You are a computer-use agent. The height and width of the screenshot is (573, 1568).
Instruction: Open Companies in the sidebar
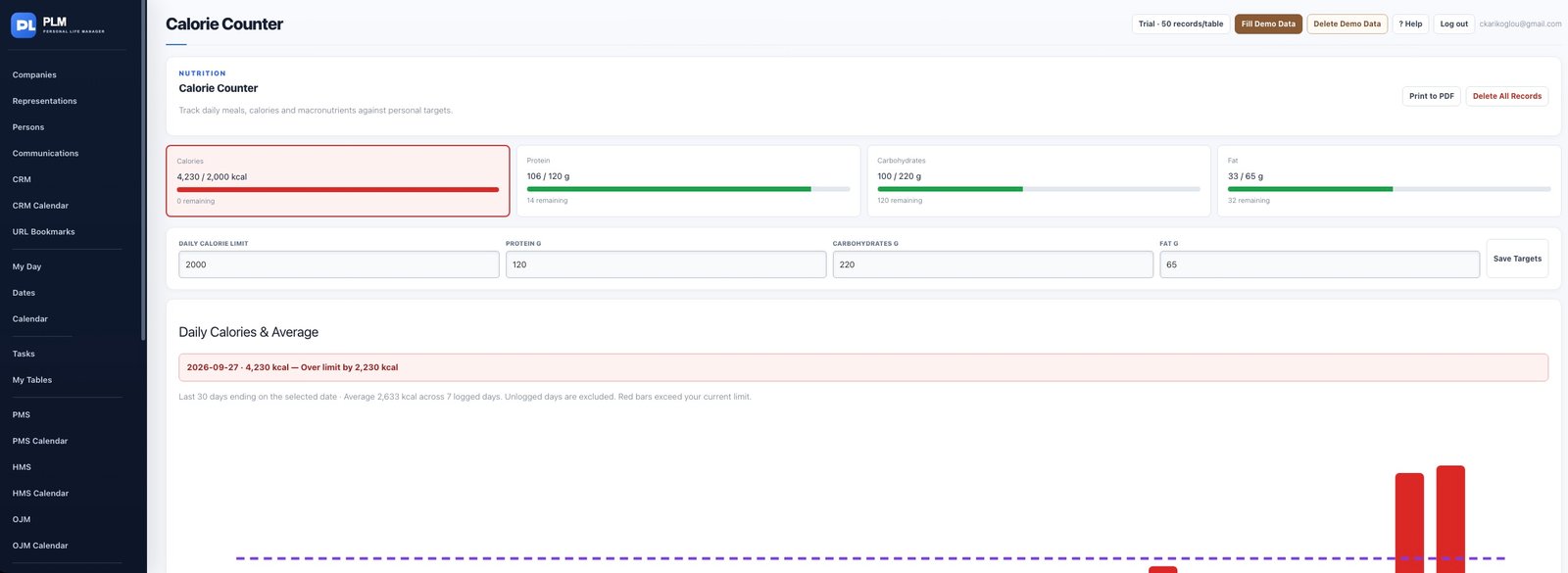coord(34,74)
